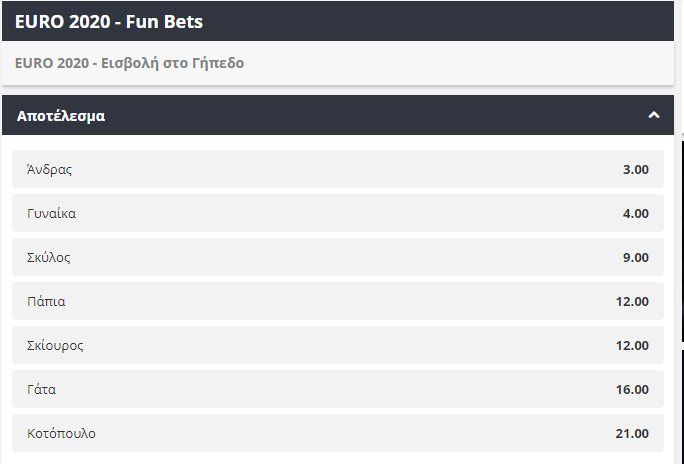684x464 pixels.
Task: Click the 4.00 odds value for Γυναίκα
Action: (635, 213)
